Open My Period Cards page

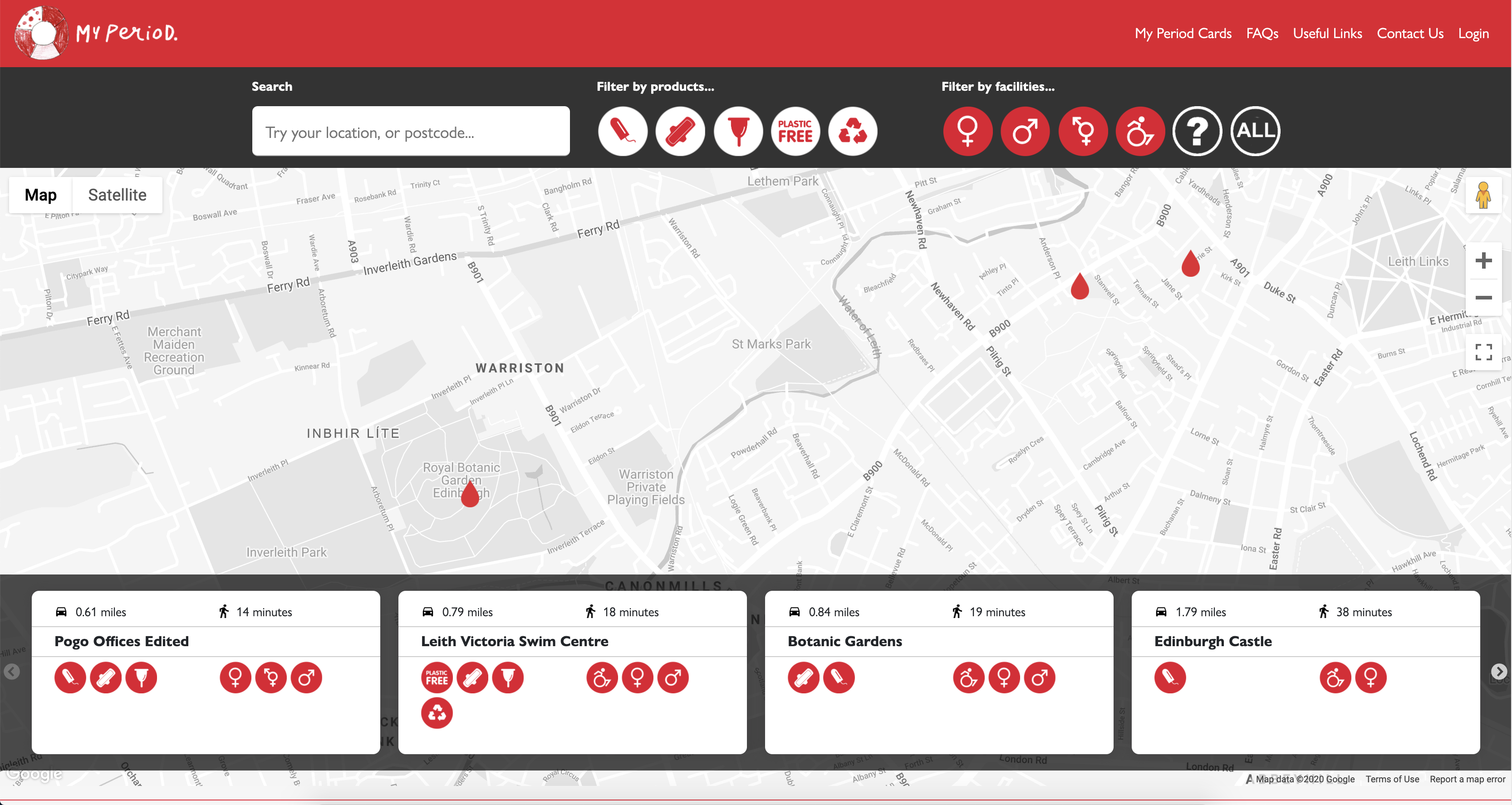pyautogui.click(x=1183, y=34)
